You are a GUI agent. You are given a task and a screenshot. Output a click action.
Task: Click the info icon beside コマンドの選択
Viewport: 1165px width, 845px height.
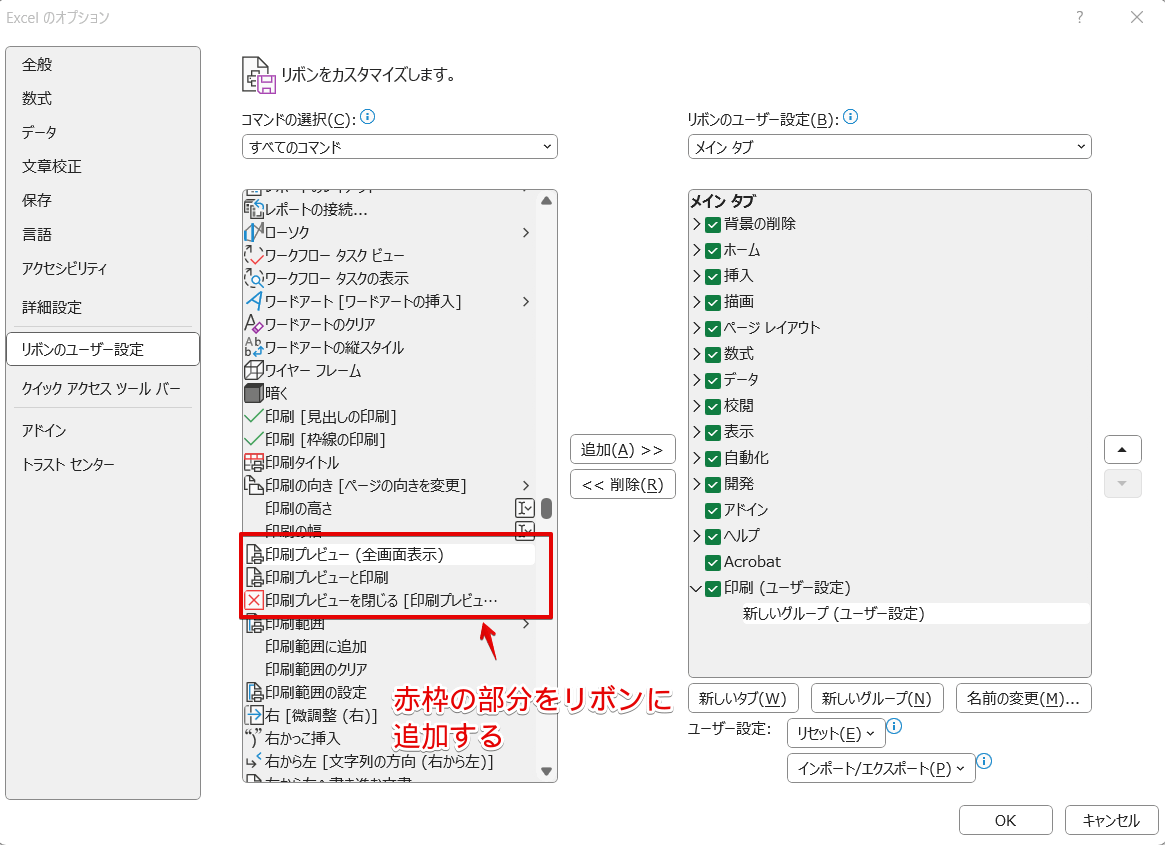tap(366, 117)
